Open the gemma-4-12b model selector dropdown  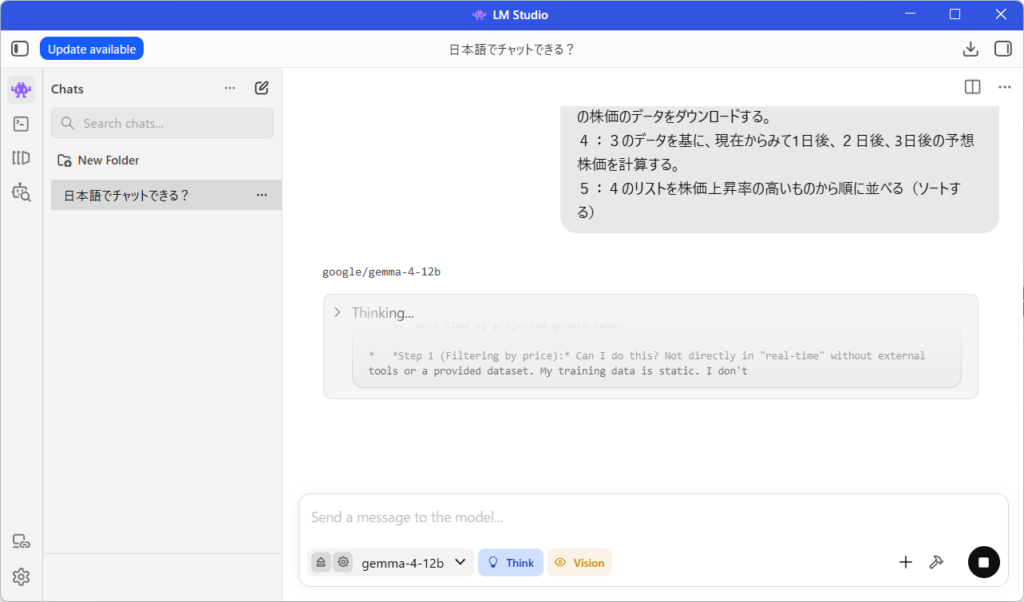(413, 563)
